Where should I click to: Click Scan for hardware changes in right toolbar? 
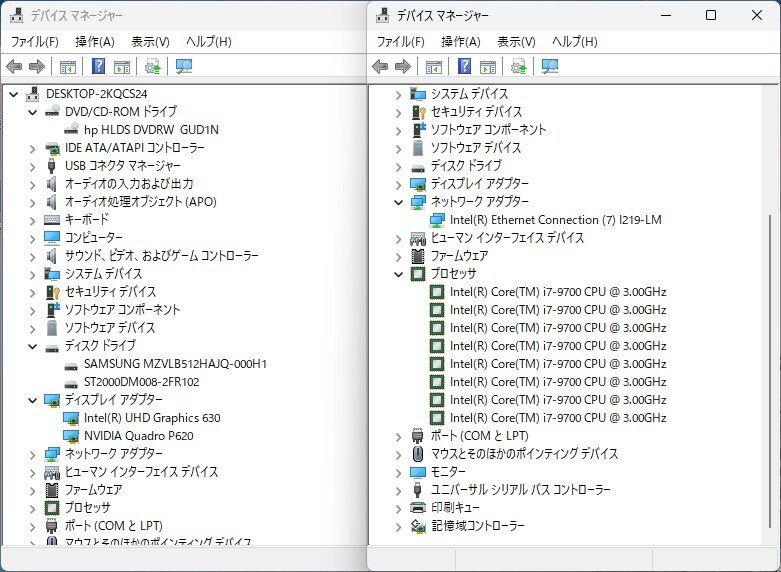coord(550,66)
